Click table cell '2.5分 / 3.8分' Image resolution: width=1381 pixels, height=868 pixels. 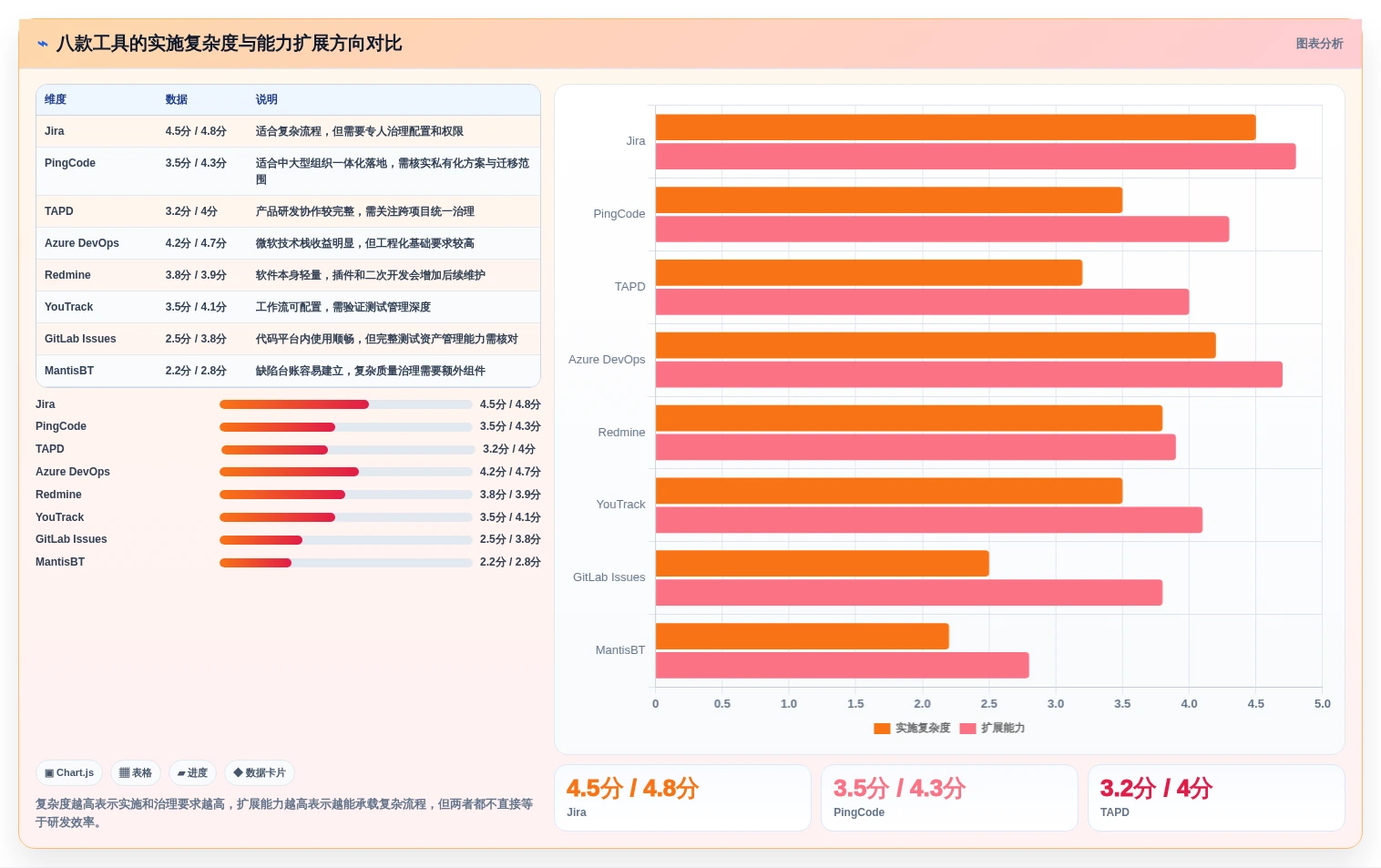196,339
